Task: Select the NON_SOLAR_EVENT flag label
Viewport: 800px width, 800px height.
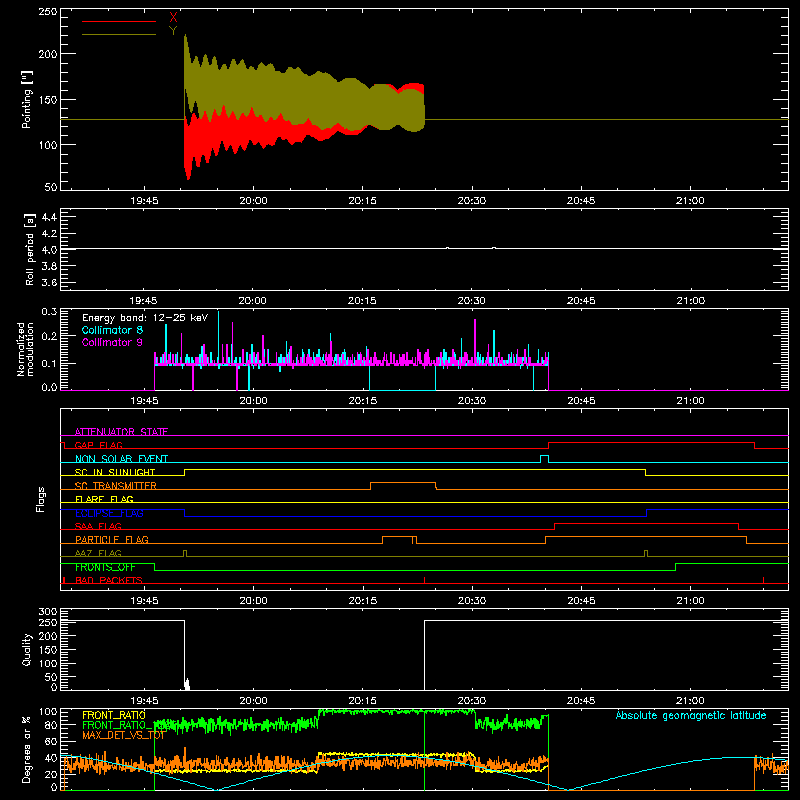Action: pyautogui.click(x=121, y=459)
